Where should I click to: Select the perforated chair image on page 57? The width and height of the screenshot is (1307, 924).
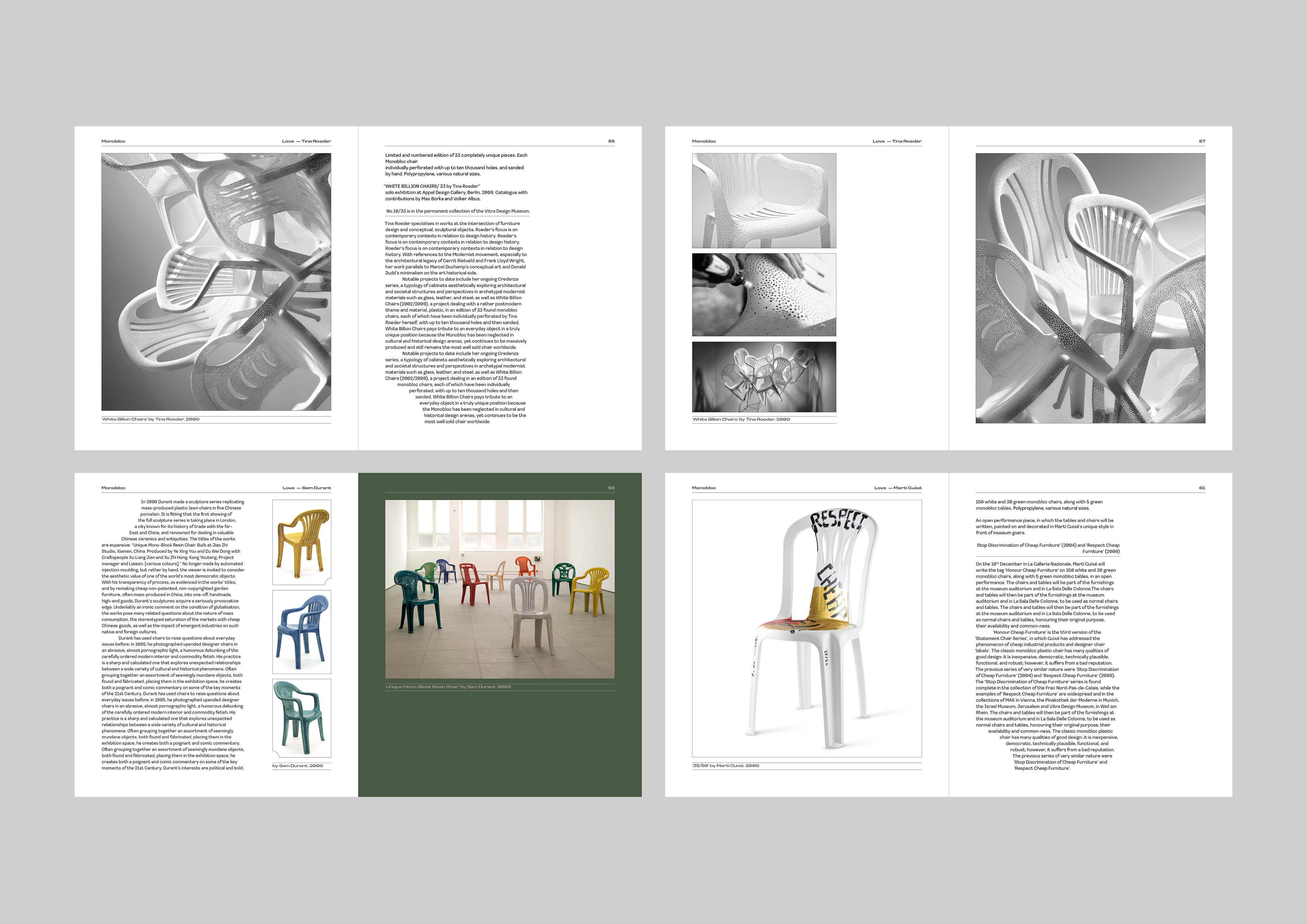click(x=1090, y=288)
